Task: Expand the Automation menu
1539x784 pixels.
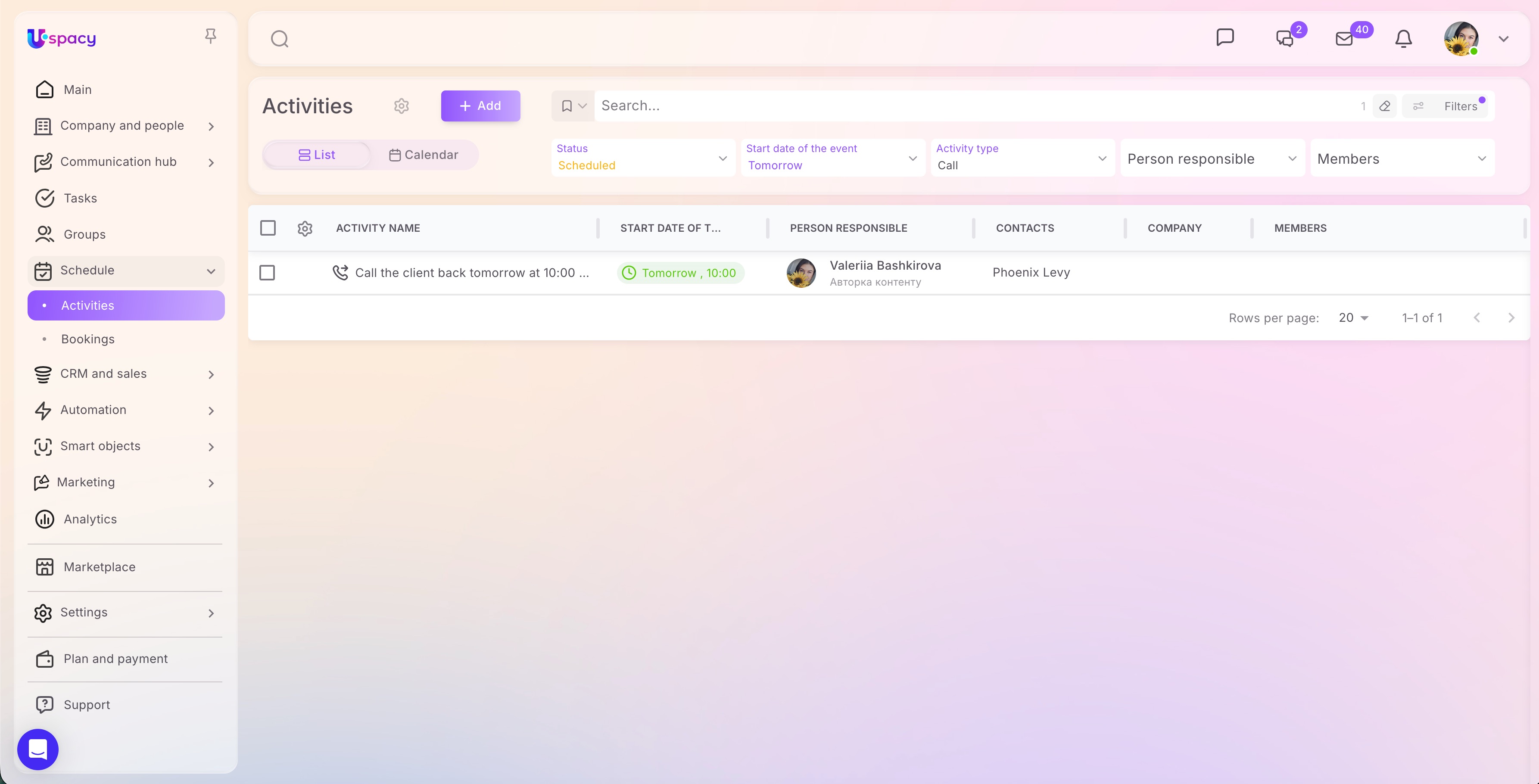Action: (126, 410)
